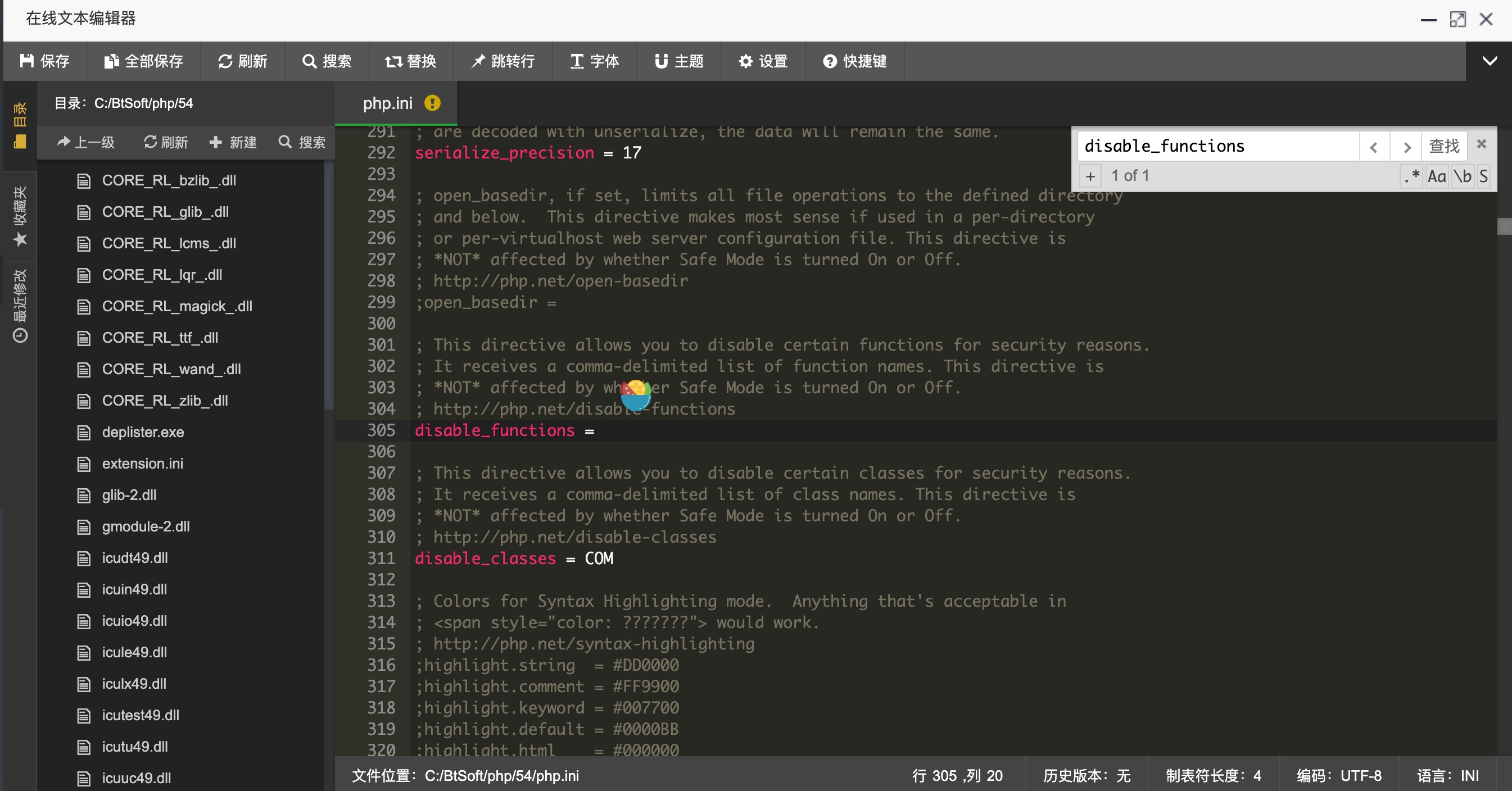1512x791 pixels.
Task: Open the 最近修改 recent changes sidebar tab
Action: [x=20, y=306]
